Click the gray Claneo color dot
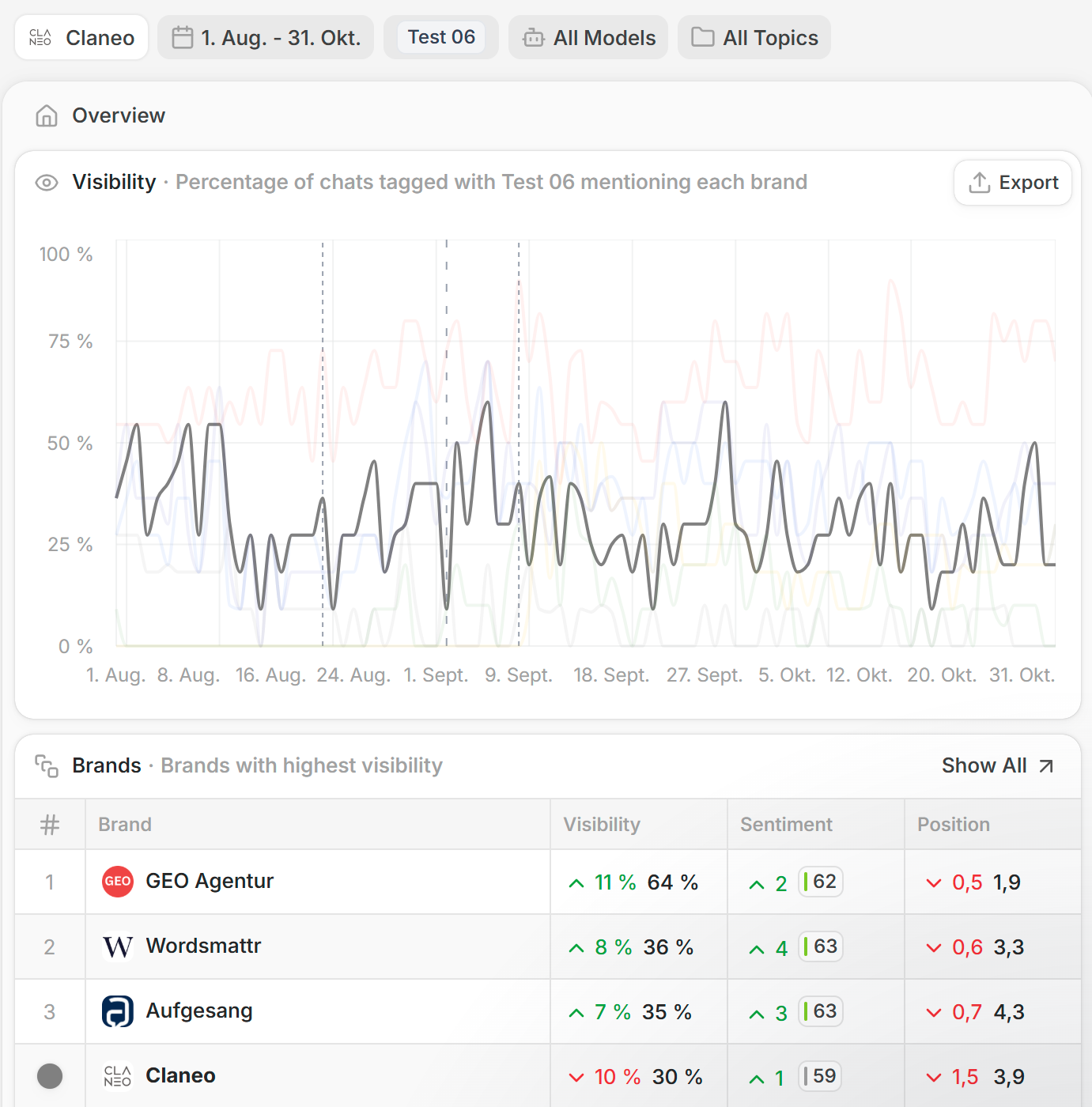The width and height of the screenshot is (1092, 1107). (50, 1076)
